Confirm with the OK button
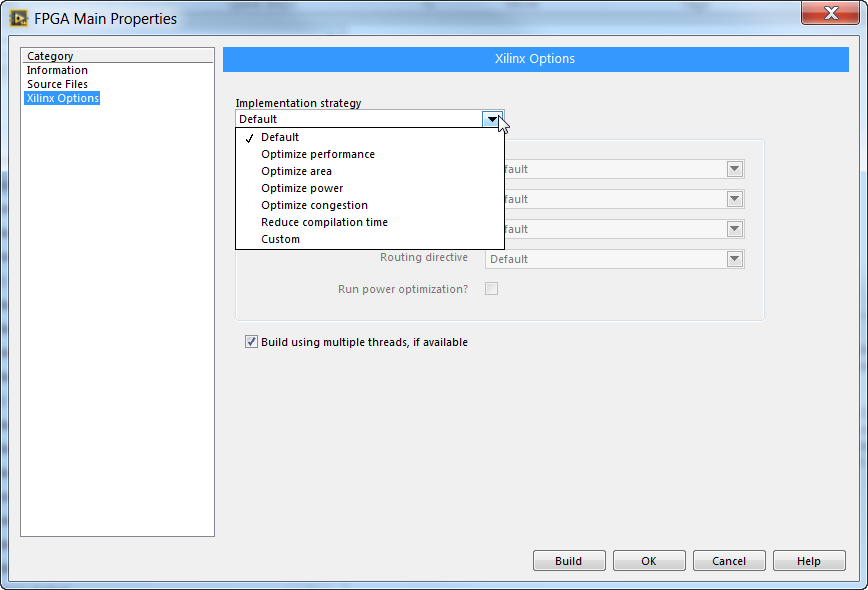 [649, 561]
